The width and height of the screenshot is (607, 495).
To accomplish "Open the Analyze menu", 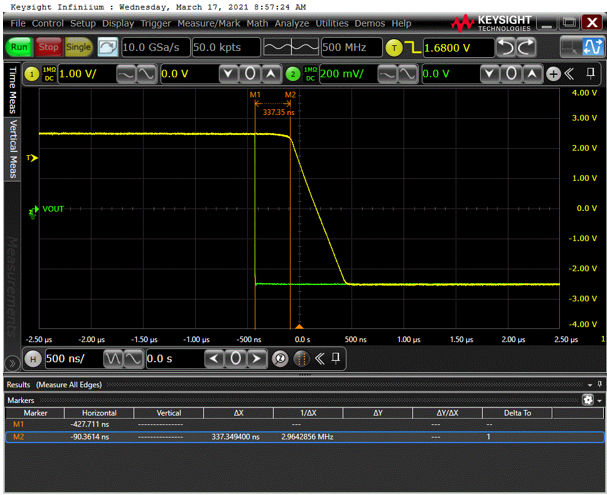I will 292,24.
